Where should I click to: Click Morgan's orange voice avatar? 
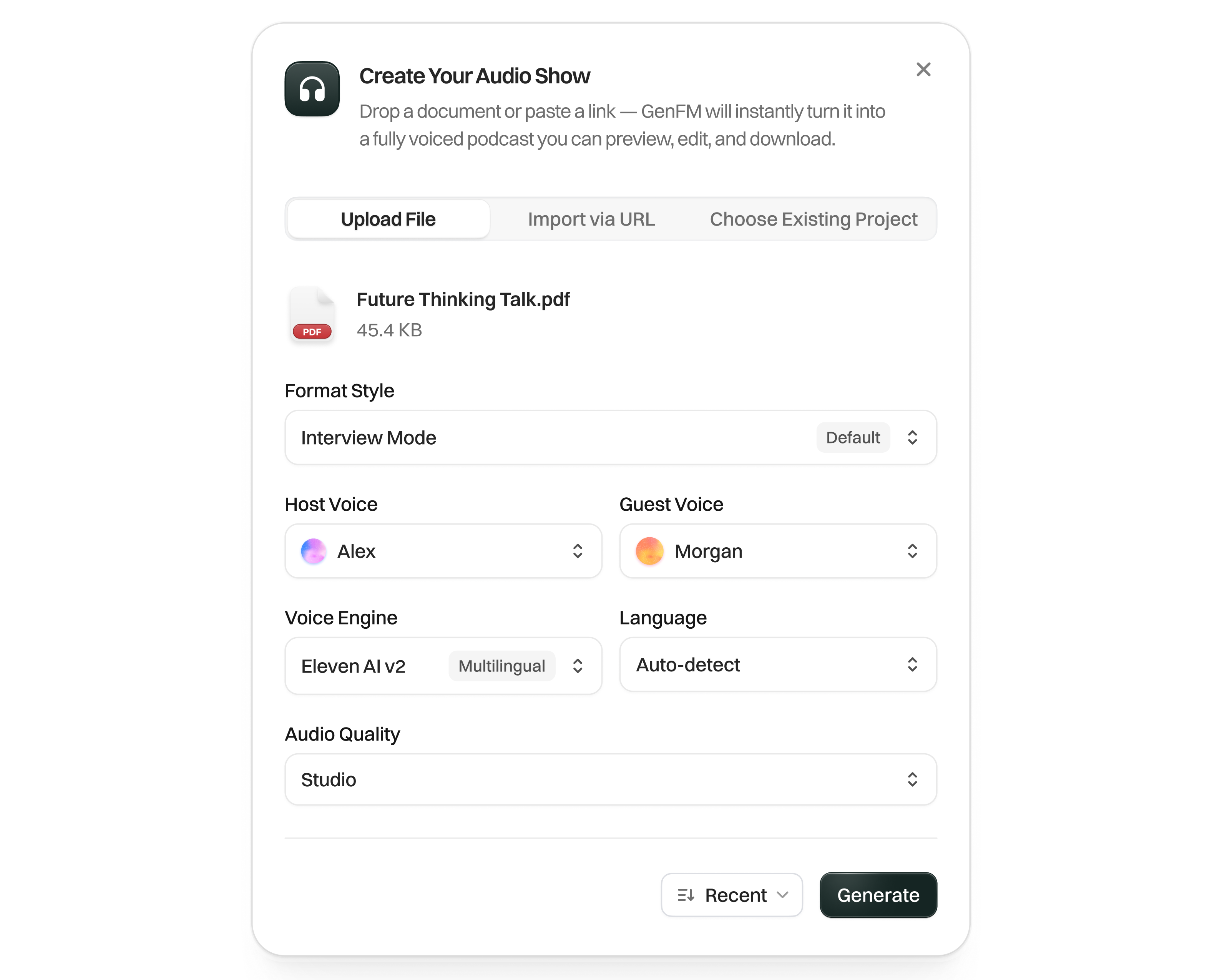click(x=649, y=551)
